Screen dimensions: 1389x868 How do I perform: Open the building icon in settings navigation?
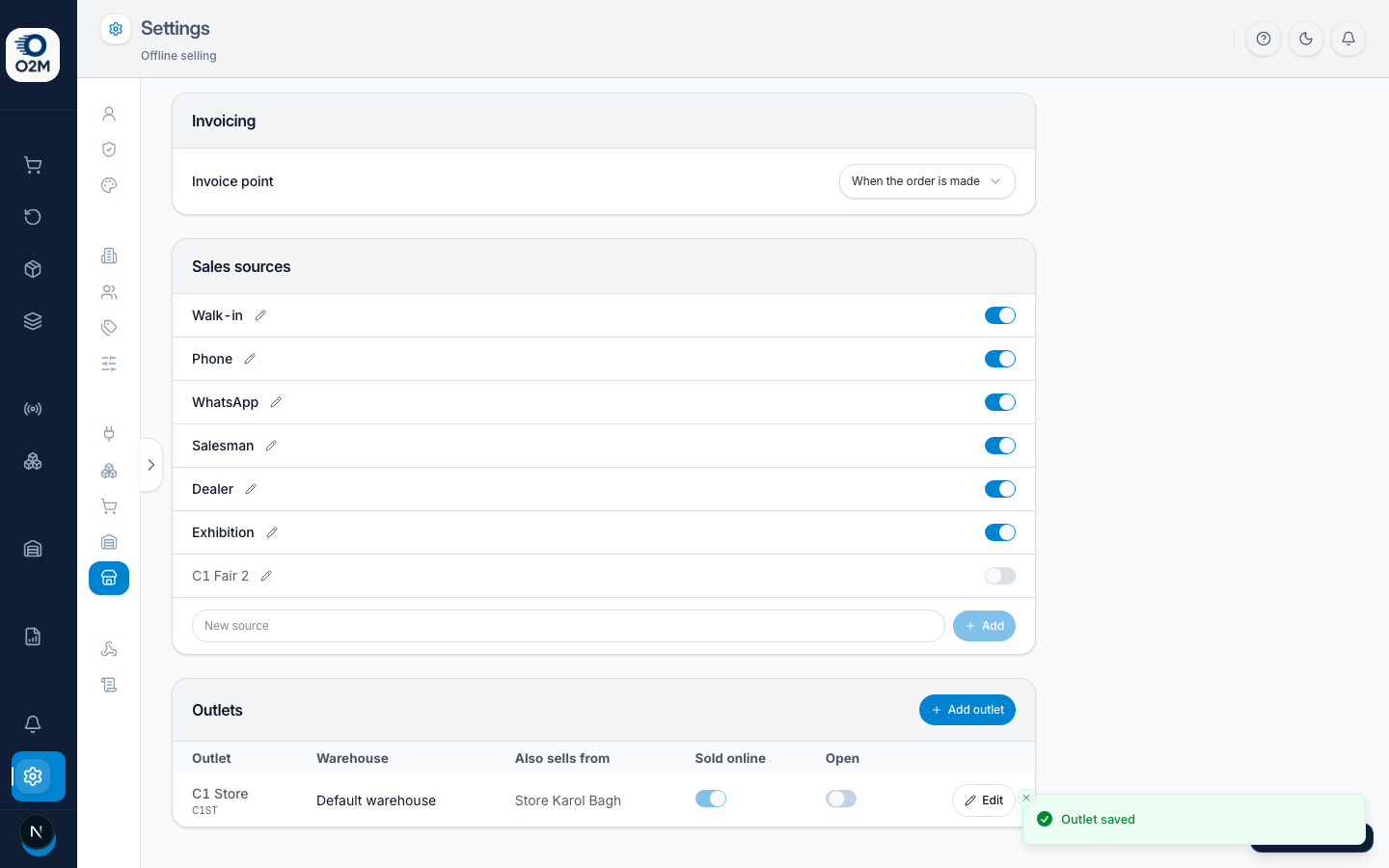click(109, 256)
